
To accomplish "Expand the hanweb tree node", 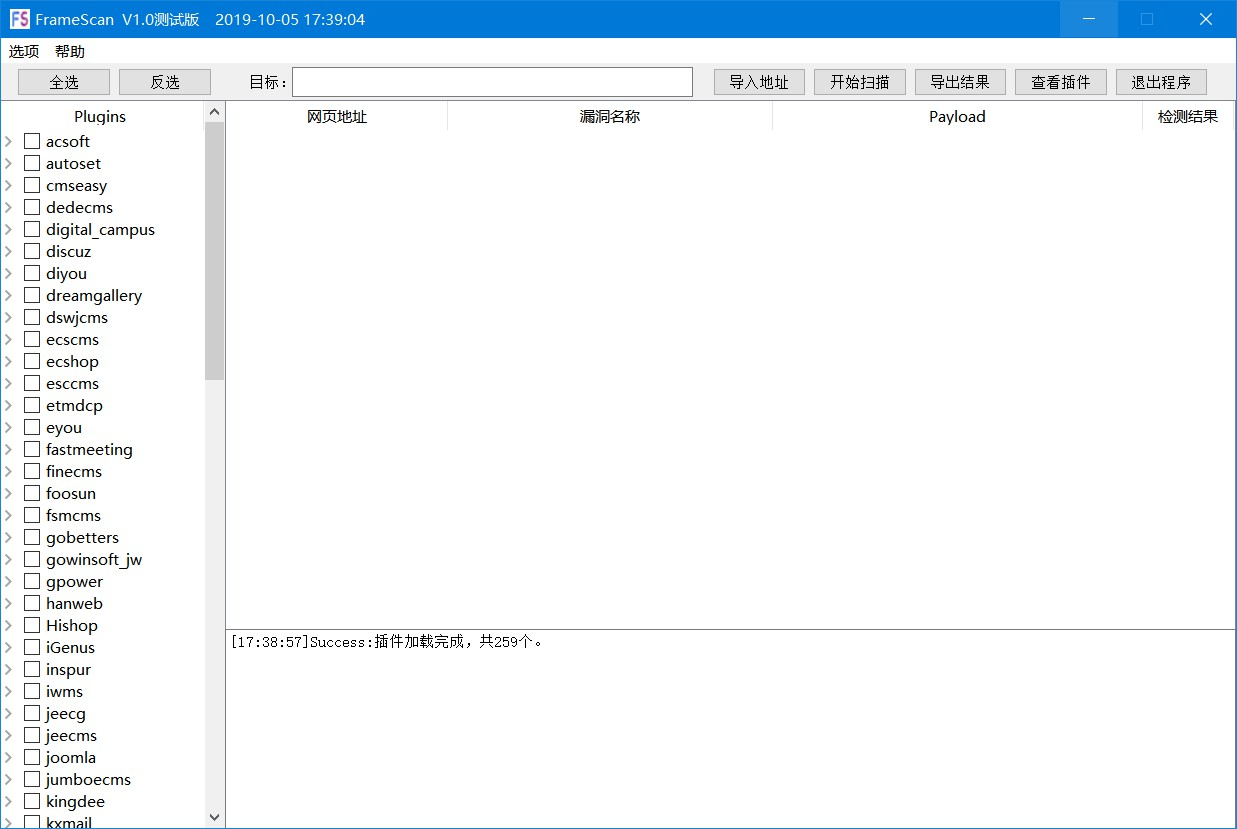I will click(x=9, y=603).
